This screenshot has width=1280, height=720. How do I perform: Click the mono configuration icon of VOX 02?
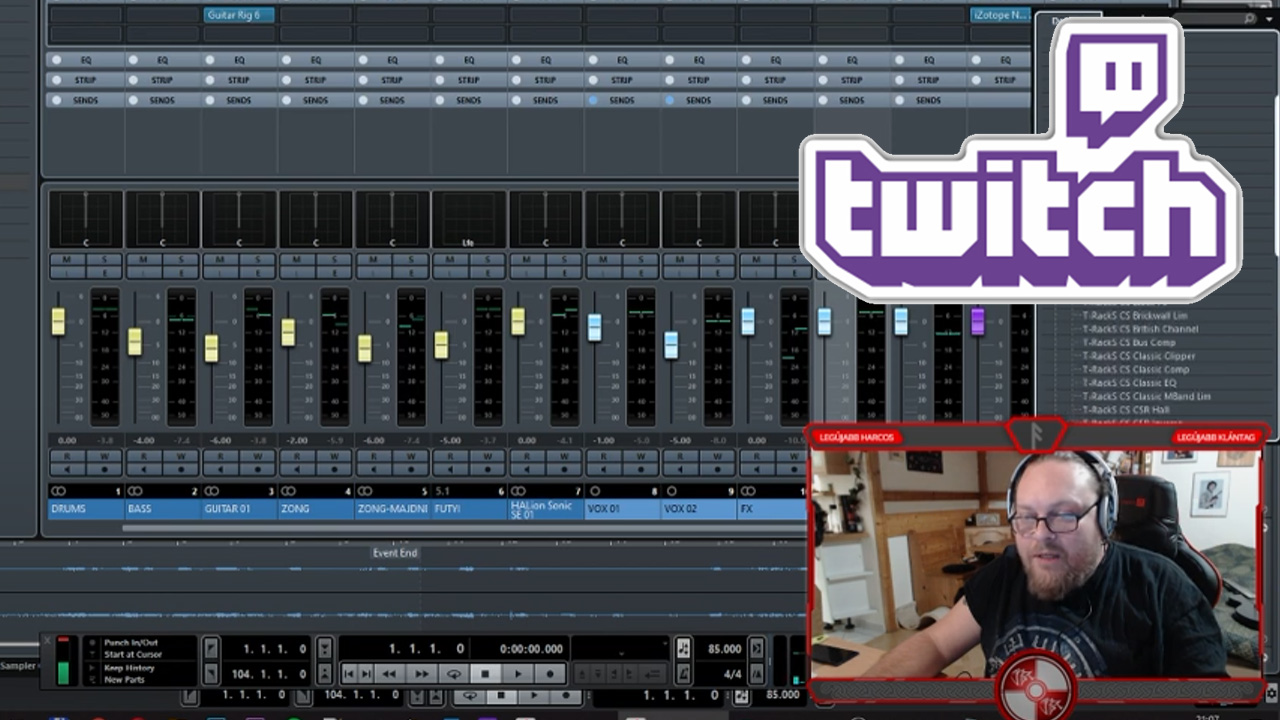click(672, 491)
